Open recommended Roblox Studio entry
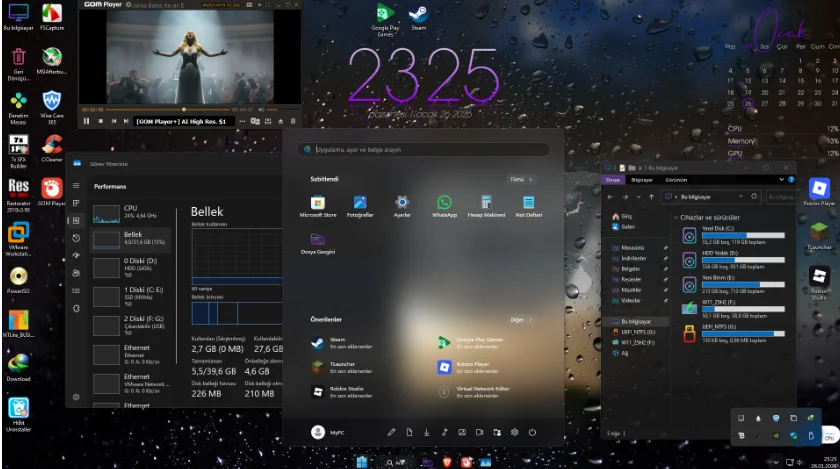The image size is (840, 469). pyautogui.click(x=343, y=392)
